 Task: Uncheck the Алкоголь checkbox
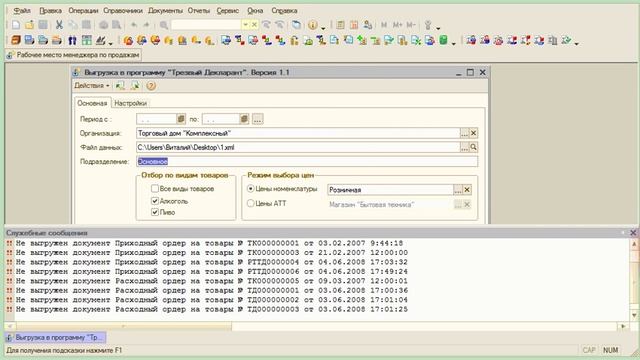click(x=155, y=201)
